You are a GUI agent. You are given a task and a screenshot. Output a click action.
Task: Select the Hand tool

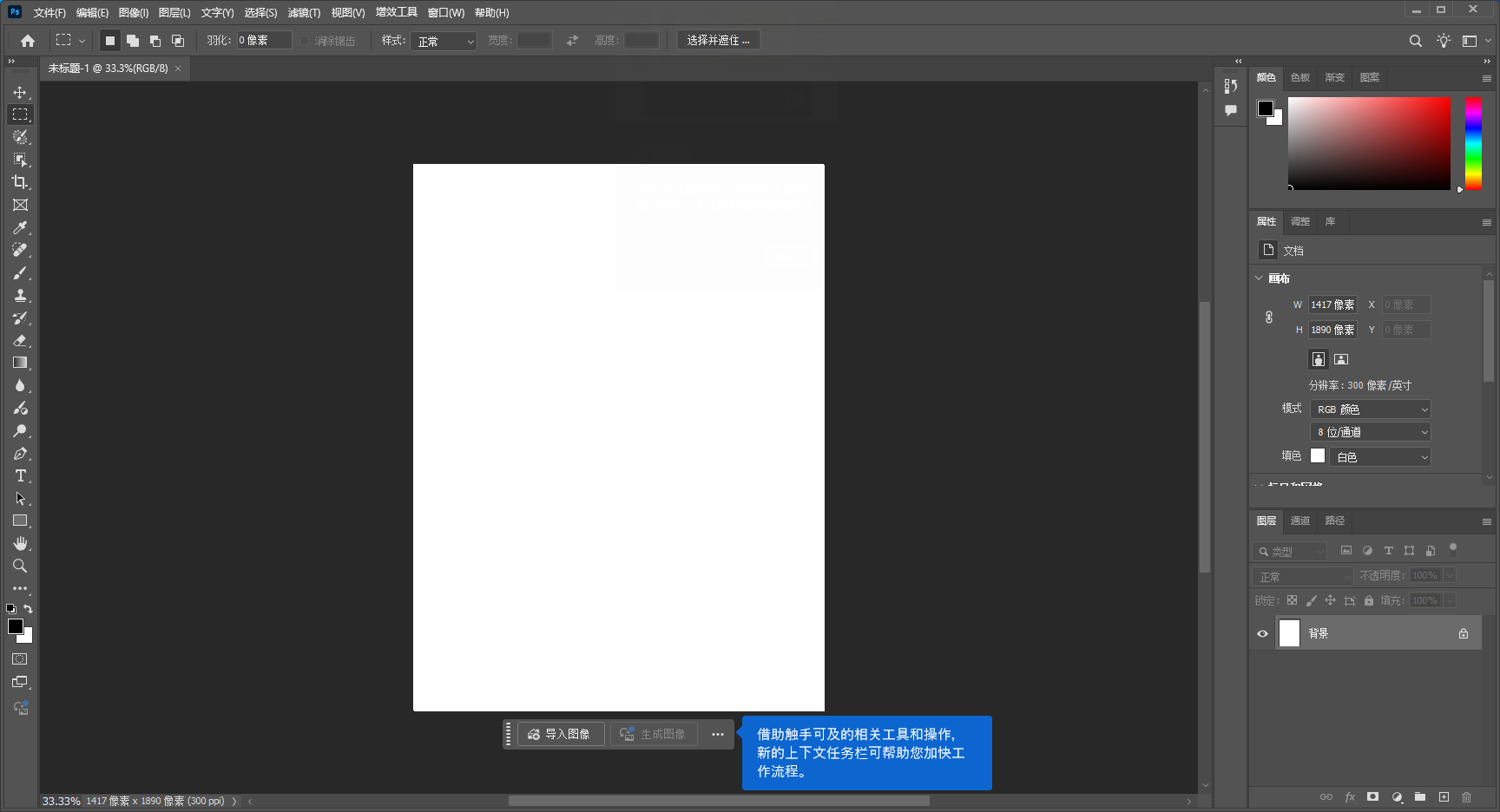[20, 543]
